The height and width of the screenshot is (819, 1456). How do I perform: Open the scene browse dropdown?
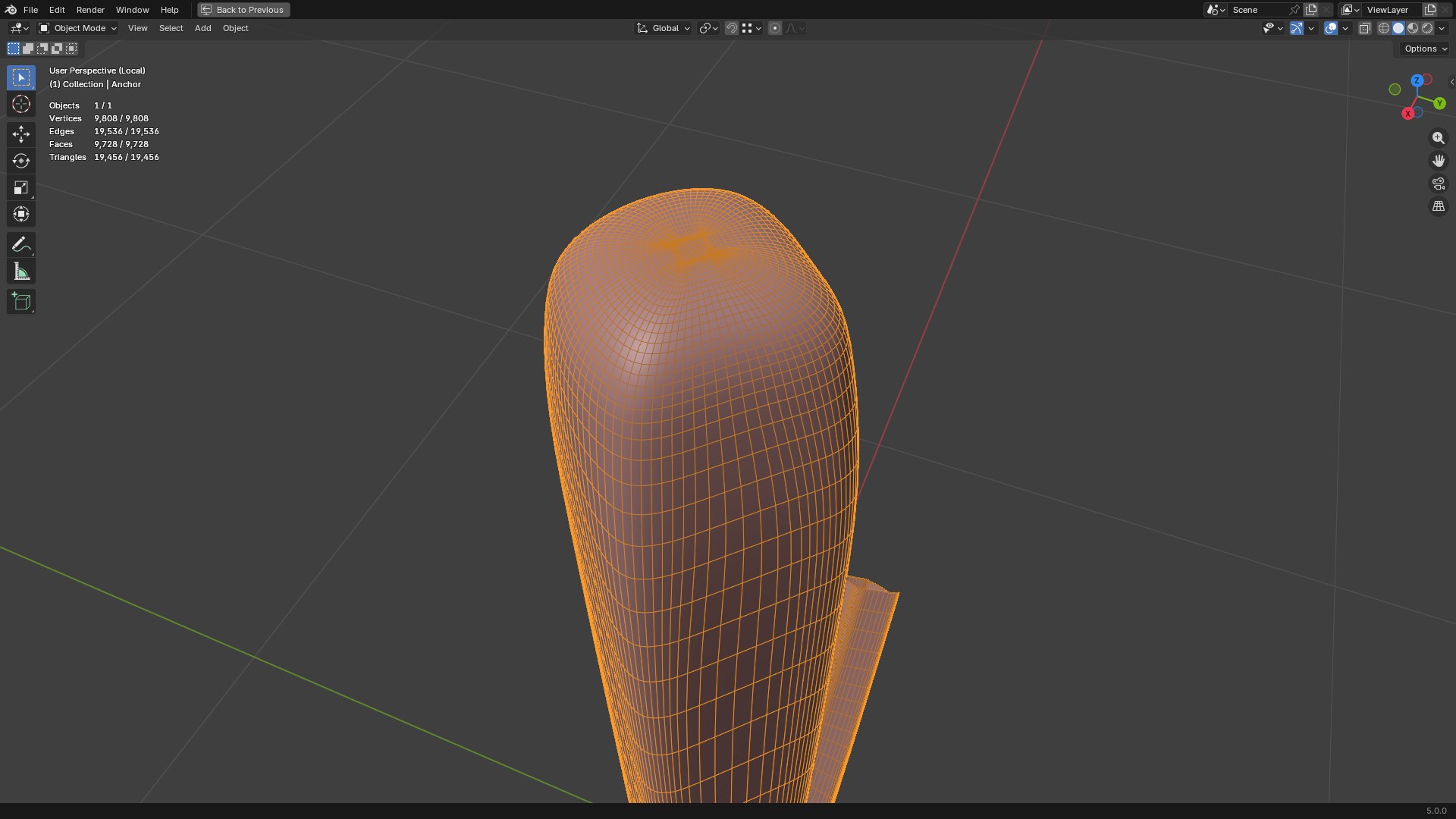click(1216, 10)
